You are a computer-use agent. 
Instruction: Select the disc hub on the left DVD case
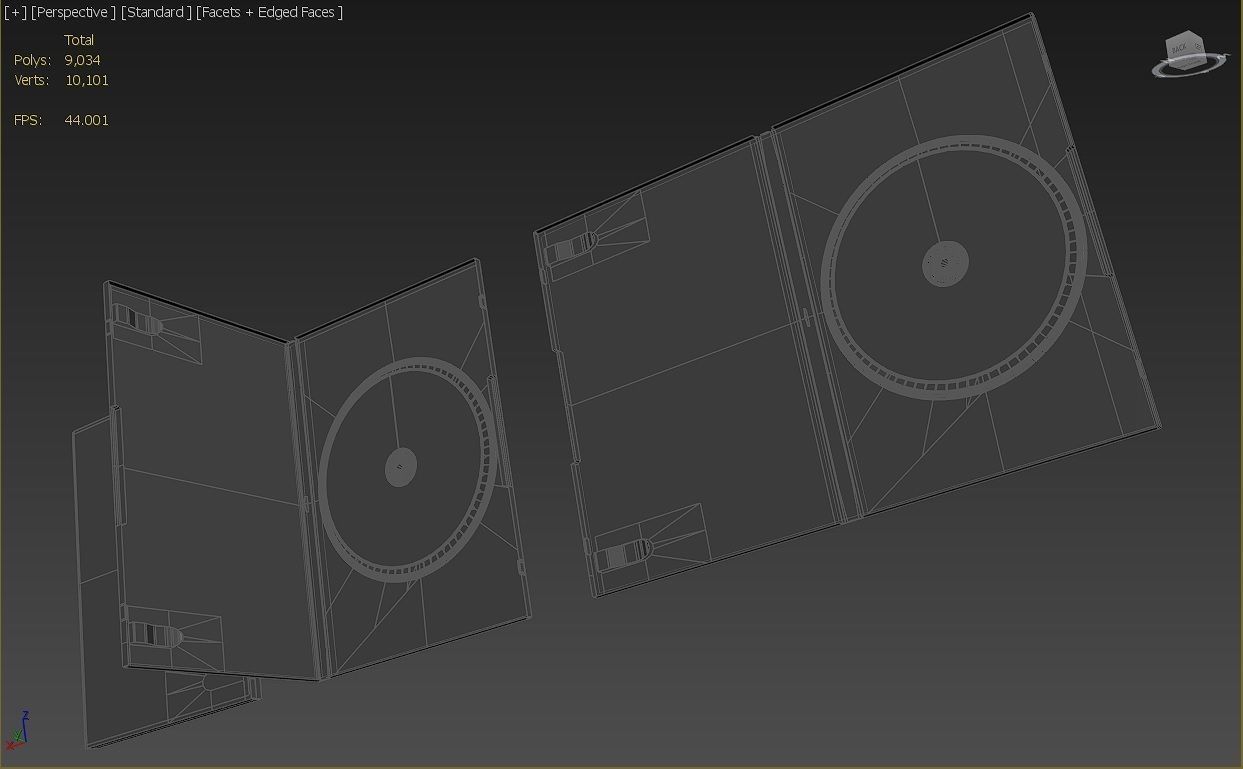tap(401, 467)
